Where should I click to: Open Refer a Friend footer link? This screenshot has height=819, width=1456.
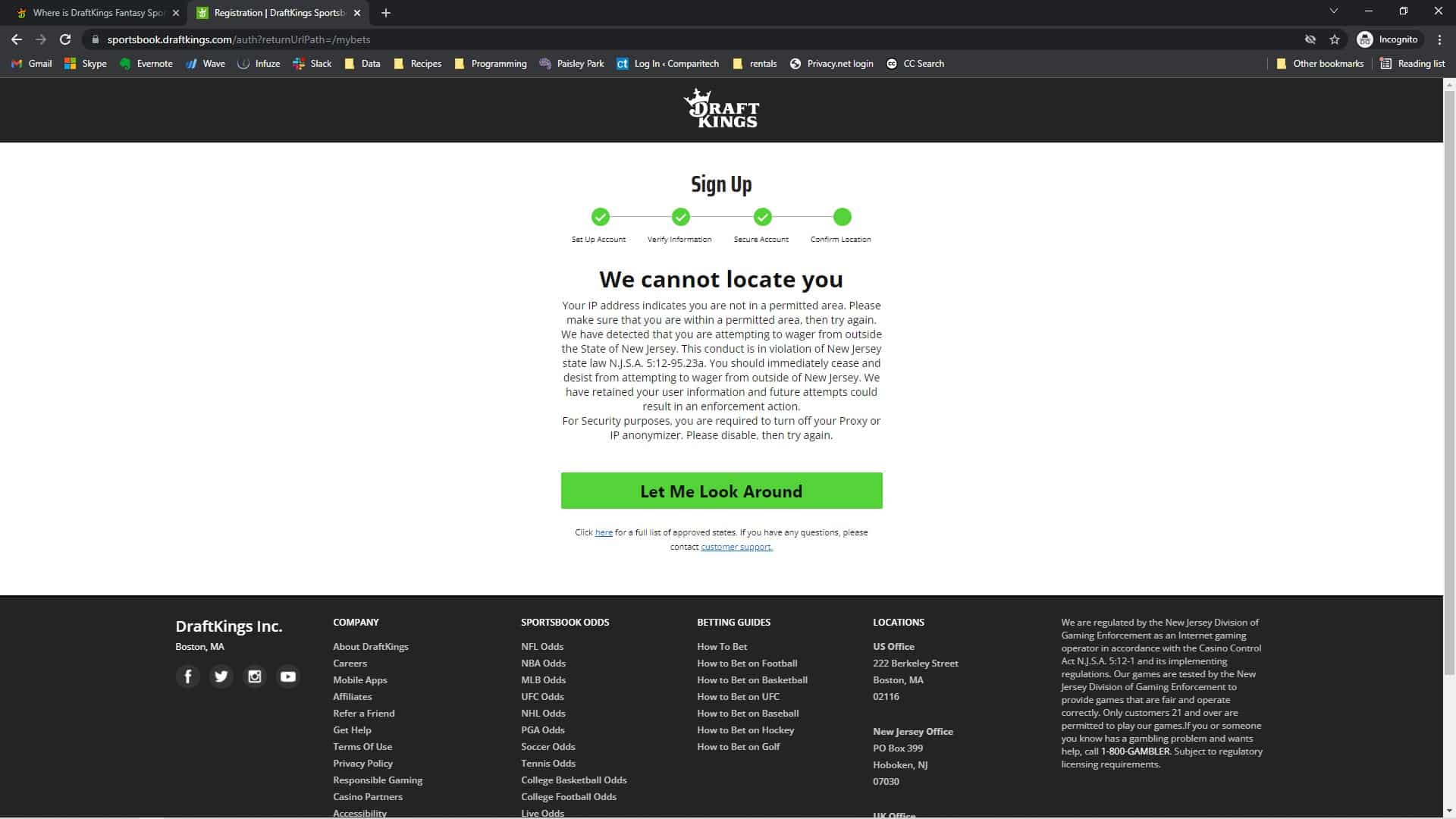tap(364, 714)
